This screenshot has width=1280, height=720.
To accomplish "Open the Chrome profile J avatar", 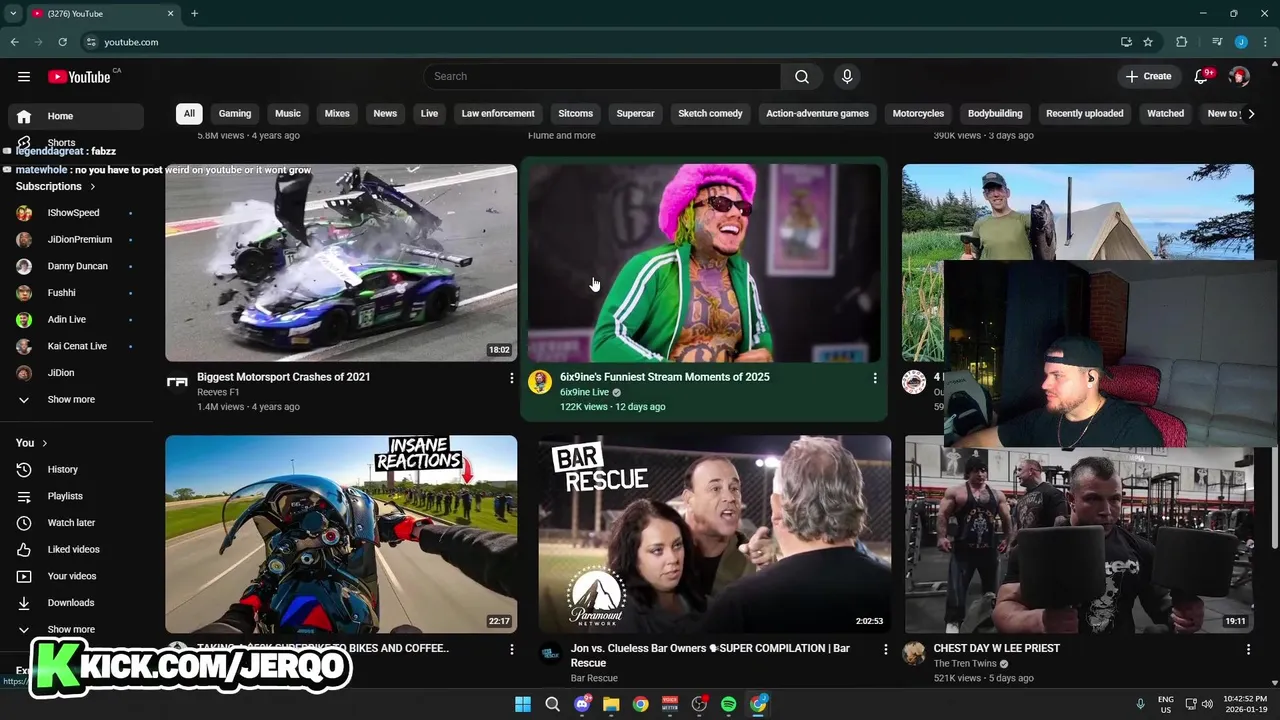I will [1241, 42].
